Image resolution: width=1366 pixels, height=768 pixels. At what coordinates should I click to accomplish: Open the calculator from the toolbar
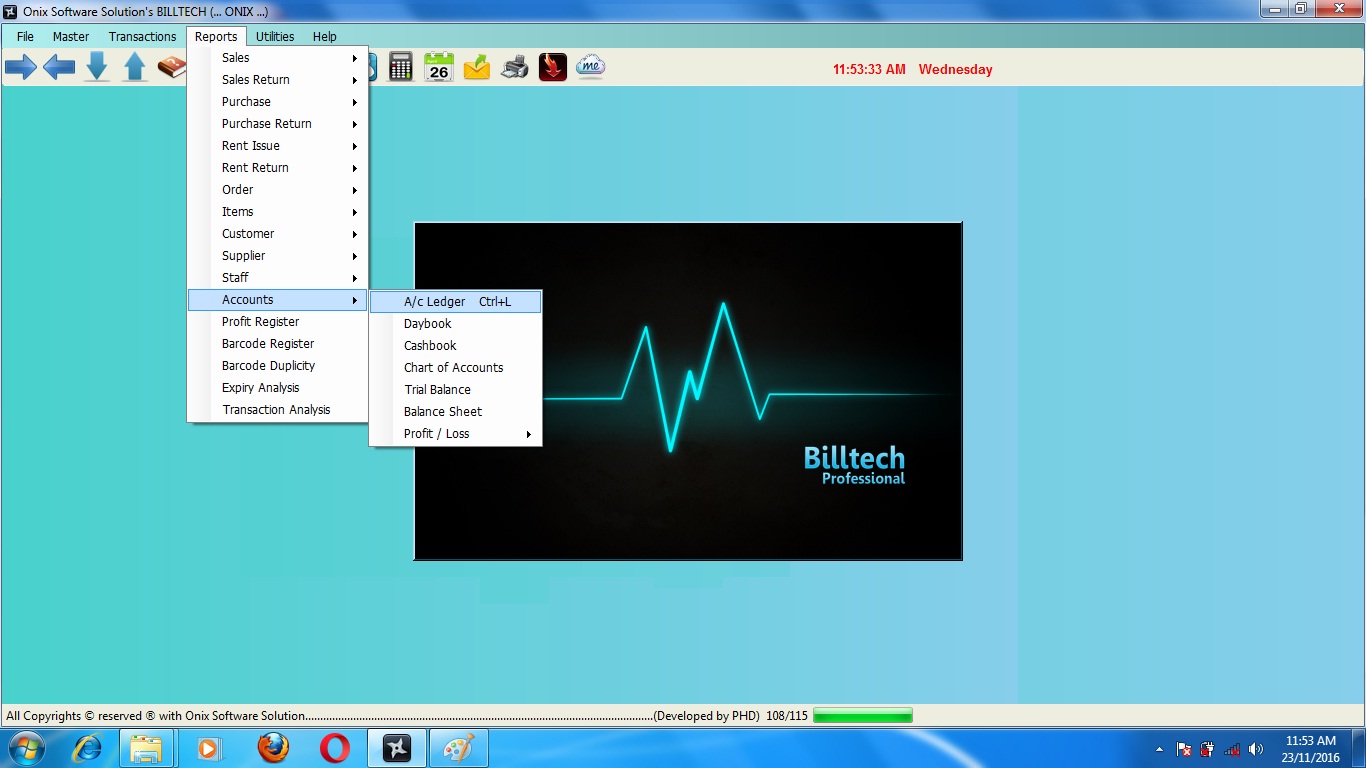tap(401, 67)
